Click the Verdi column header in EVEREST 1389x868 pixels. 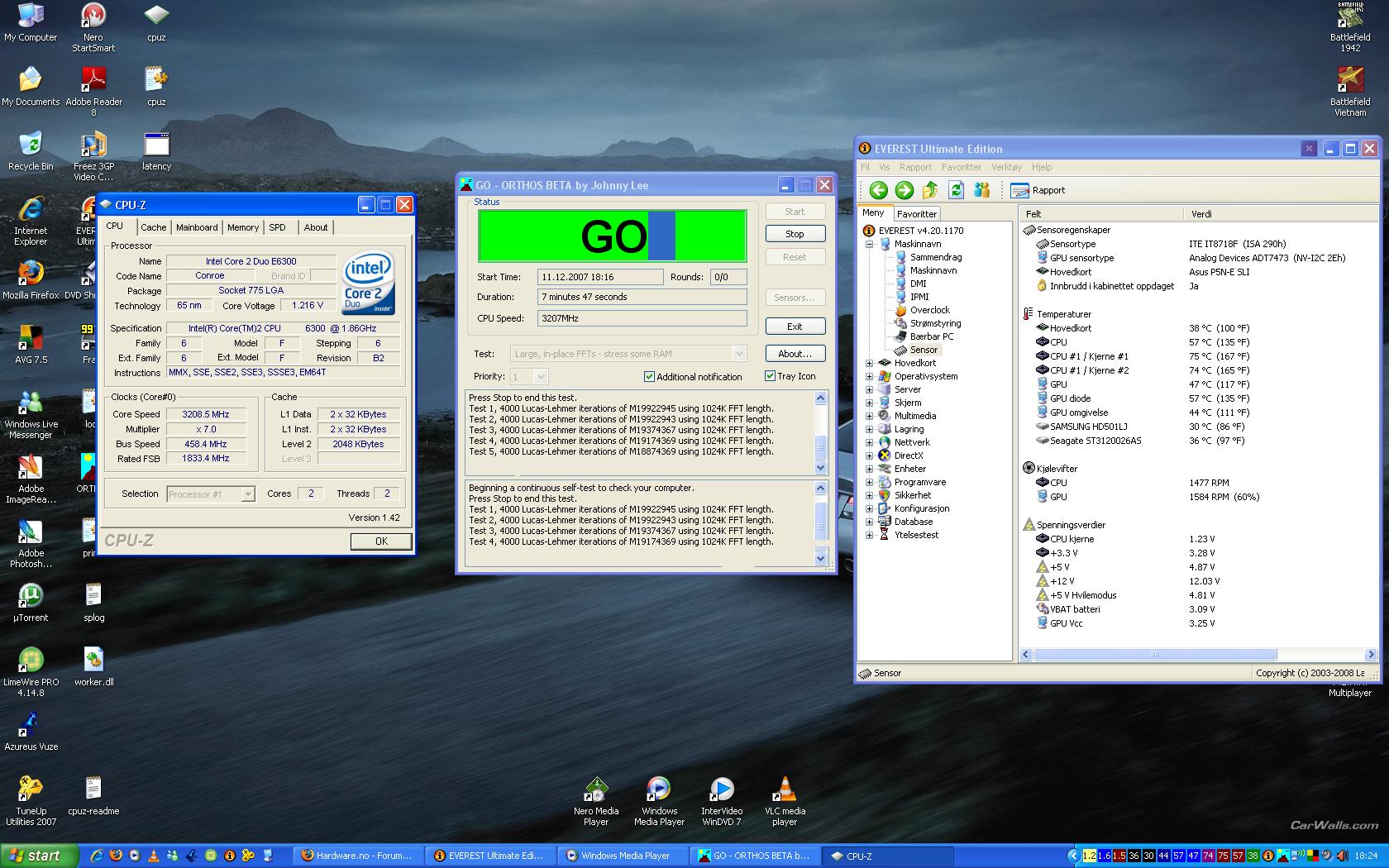1282,214
